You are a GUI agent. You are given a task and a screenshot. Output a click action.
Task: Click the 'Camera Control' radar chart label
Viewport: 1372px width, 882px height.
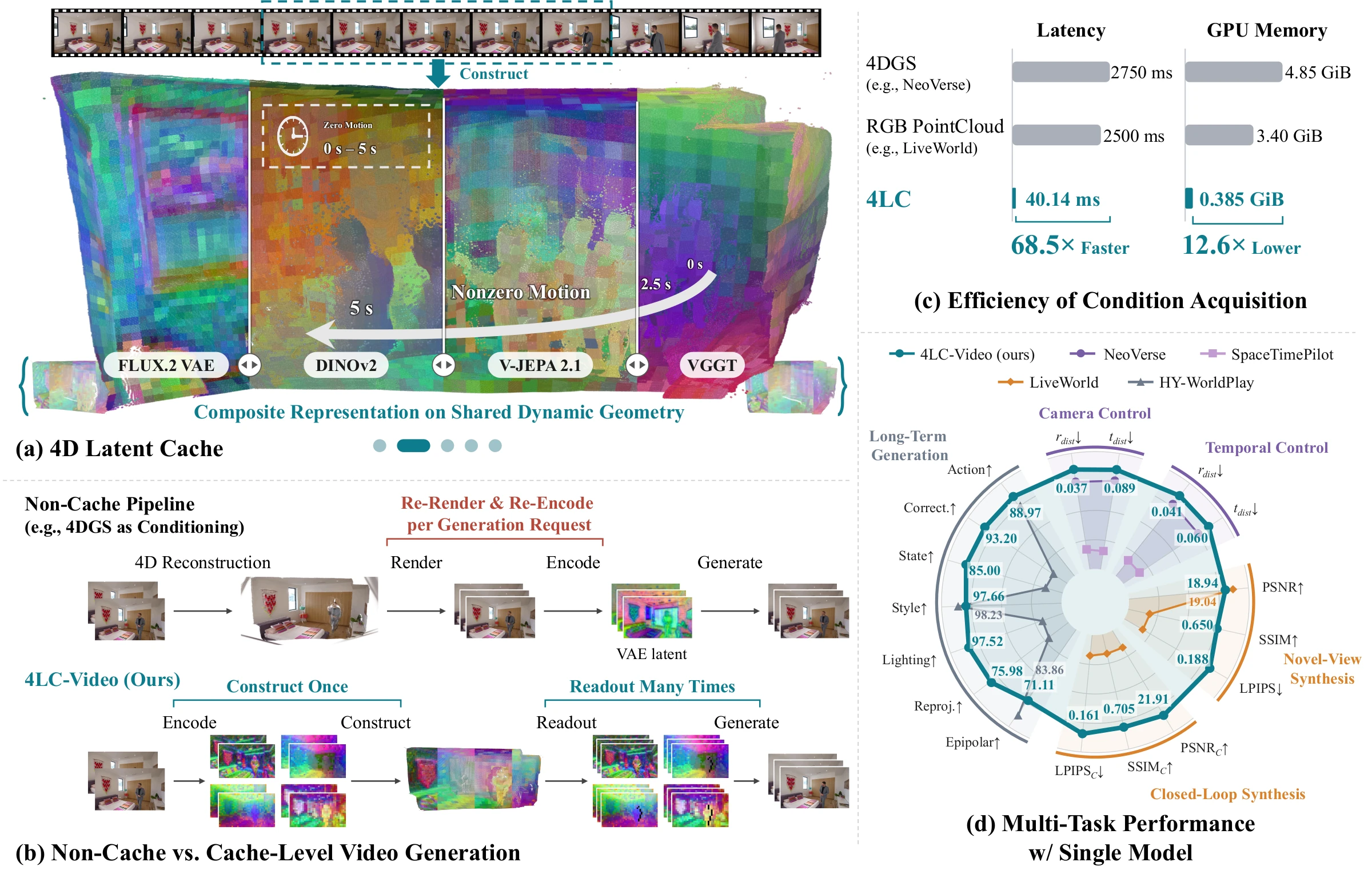tap(1094, 413)
